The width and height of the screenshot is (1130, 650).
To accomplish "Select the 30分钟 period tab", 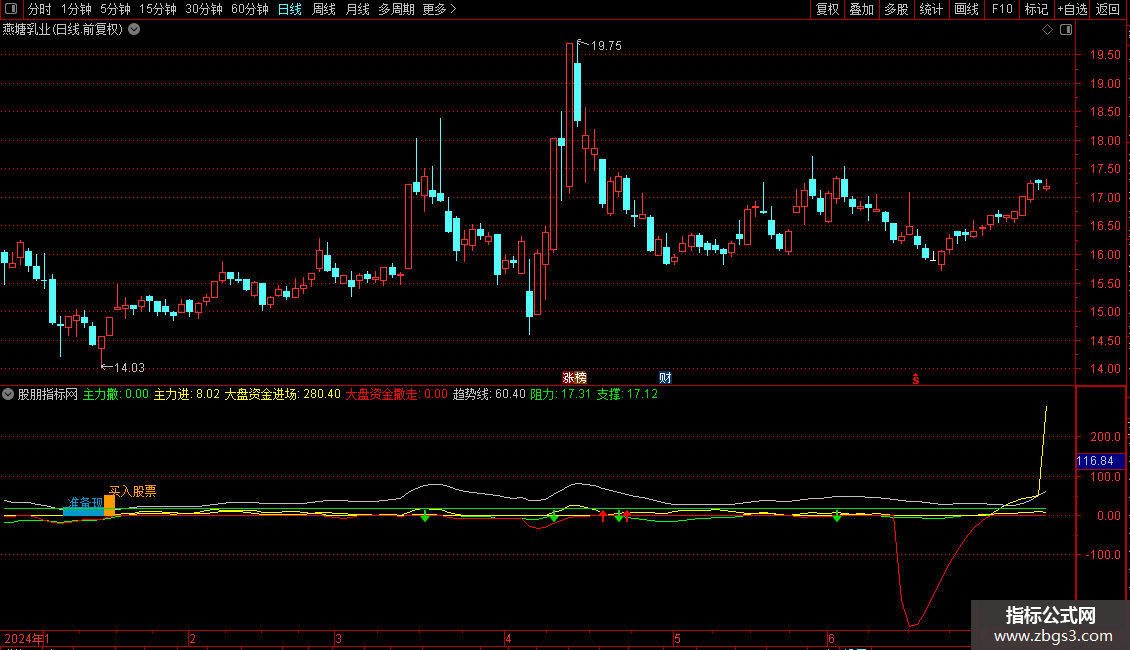I will point(204,9).
